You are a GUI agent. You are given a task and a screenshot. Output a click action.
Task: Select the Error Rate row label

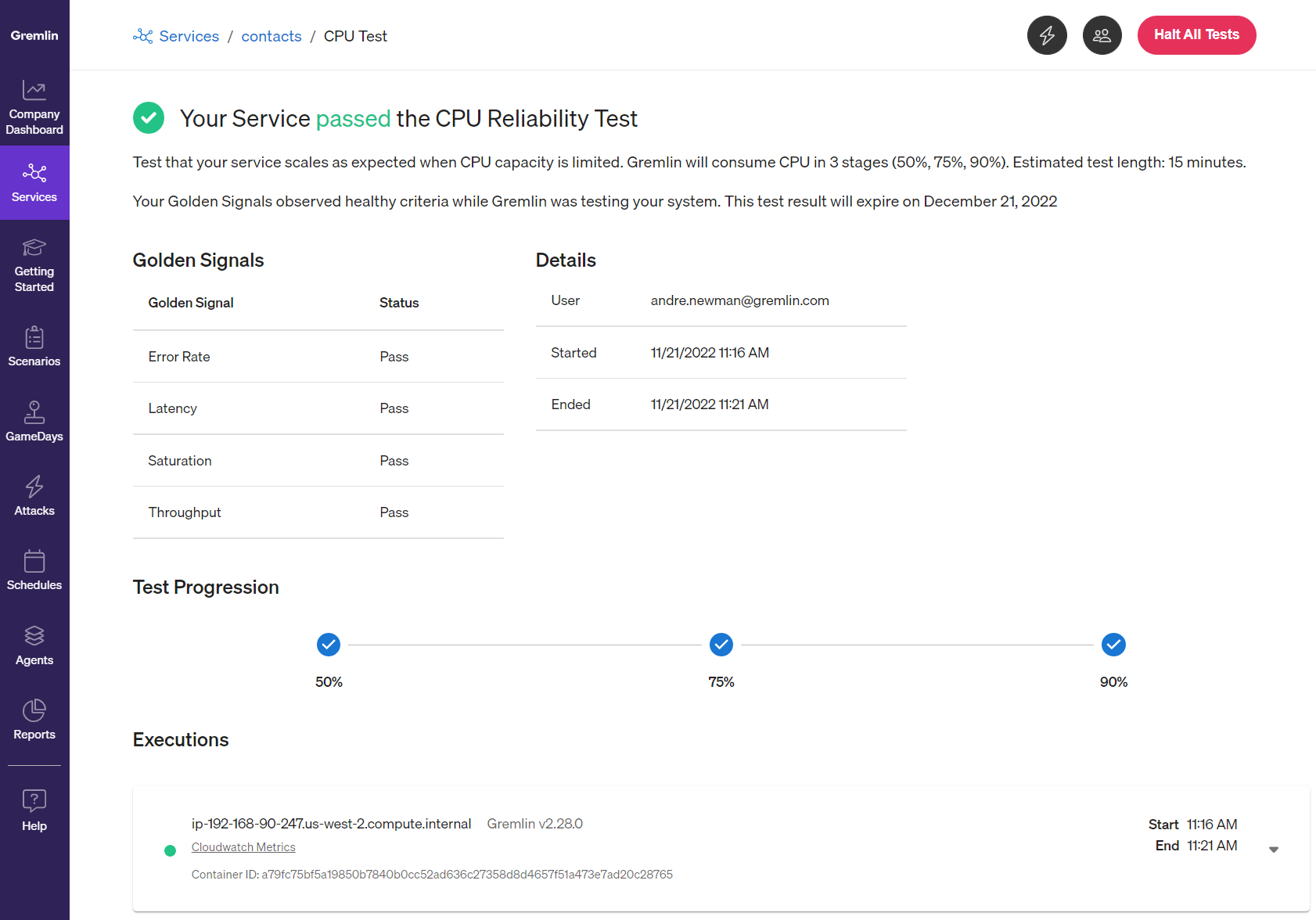click(179, 357)
